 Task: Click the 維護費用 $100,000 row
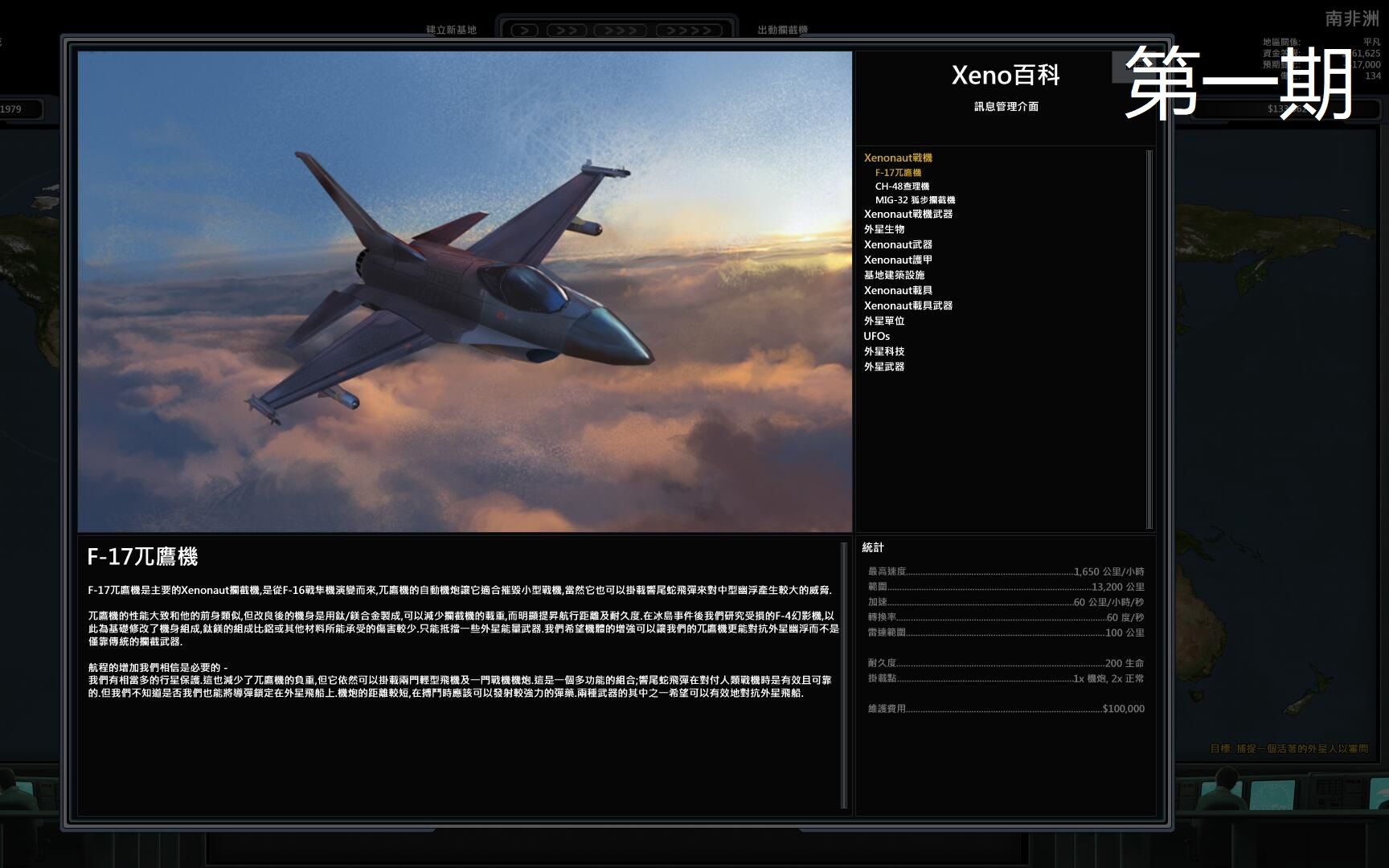pyautogui.click(x=1006, y=709)
